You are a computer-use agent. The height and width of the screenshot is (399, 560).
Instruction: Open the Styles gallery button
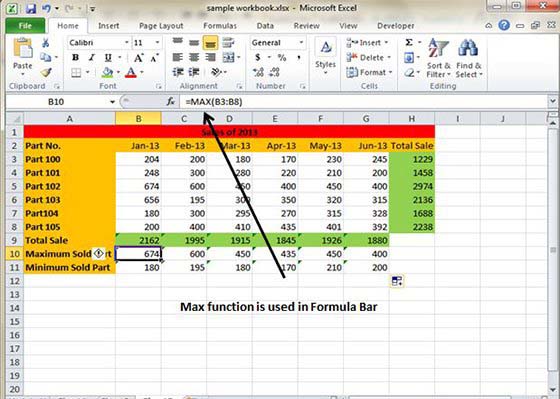325,56
